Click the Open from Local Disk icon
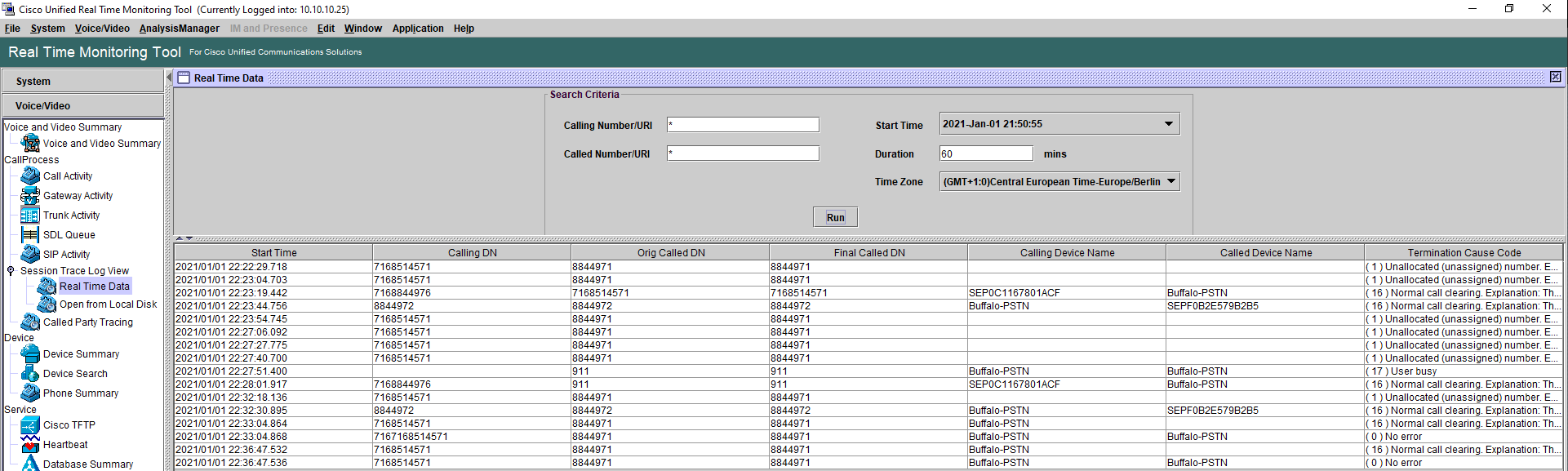The width and height of the screenshot is (1568, 471). pyautogui.click(x=47, y=304)
